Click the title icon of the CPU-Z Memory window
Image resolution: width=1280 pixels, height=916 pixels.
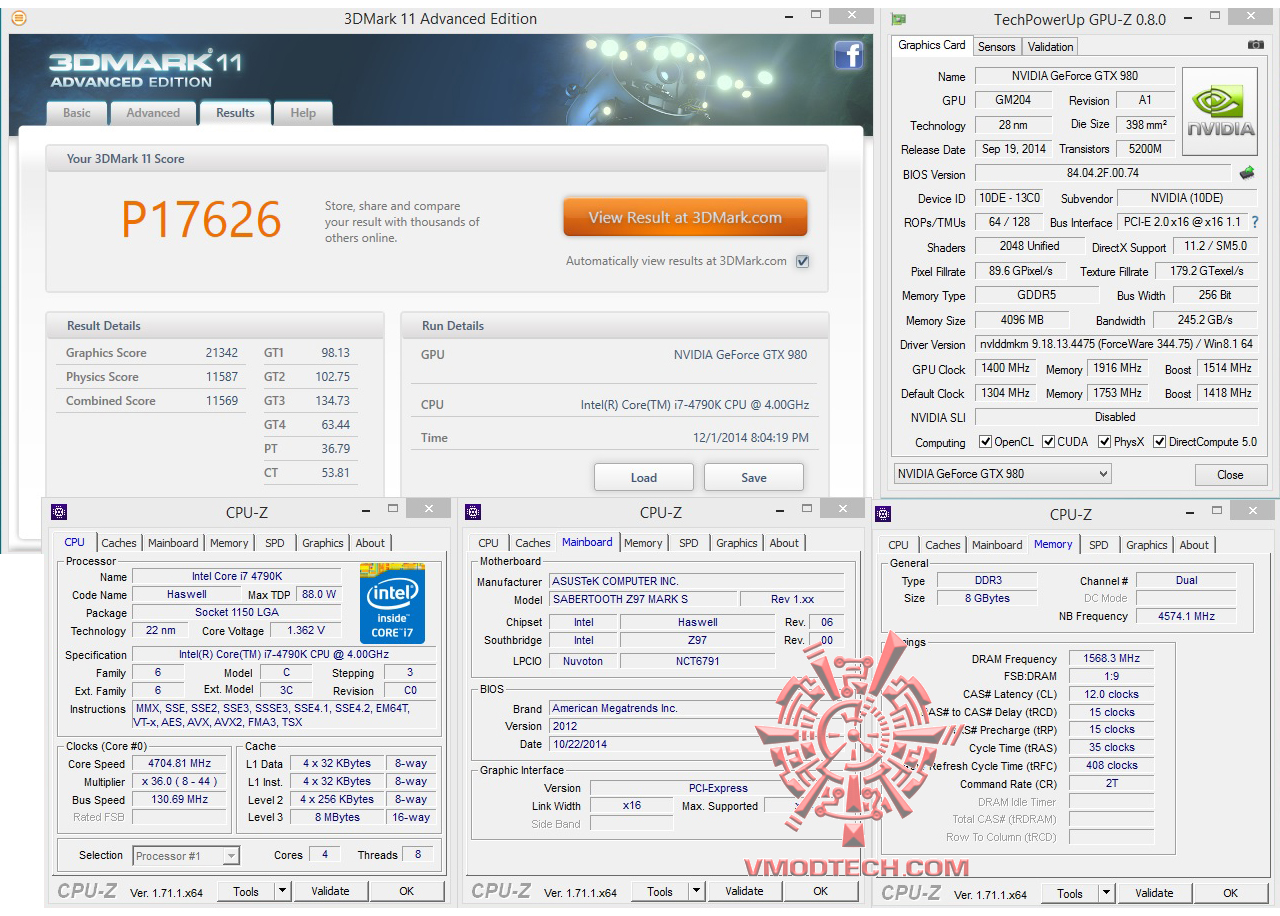point(883,514)
